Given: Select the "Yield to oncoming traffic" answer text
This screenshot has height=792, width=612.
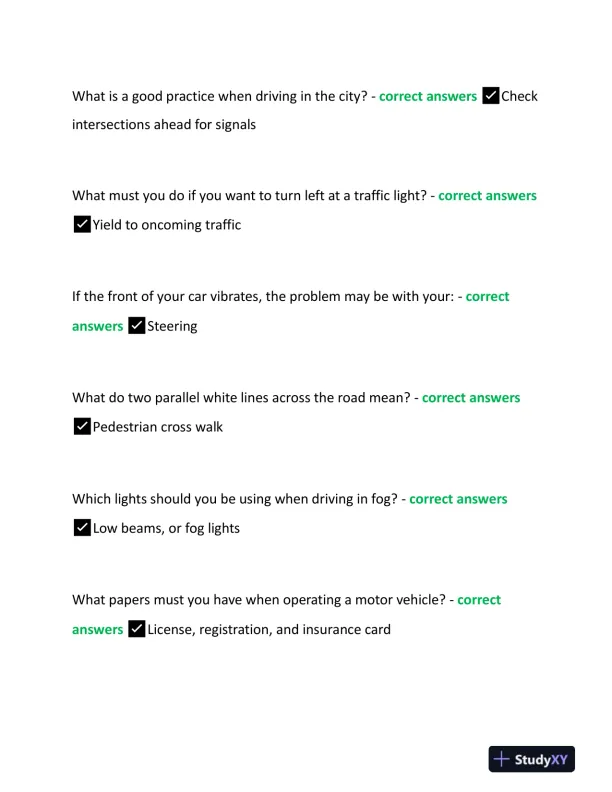Looking at the screenshot, I should click(167, 225).
